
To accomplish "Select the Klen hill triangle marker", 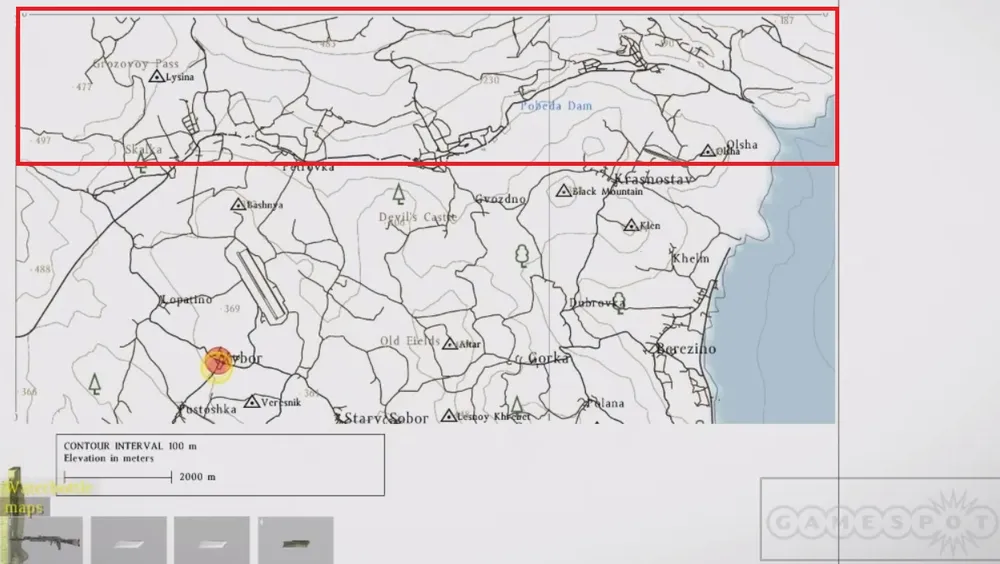I will coord(630,226).
